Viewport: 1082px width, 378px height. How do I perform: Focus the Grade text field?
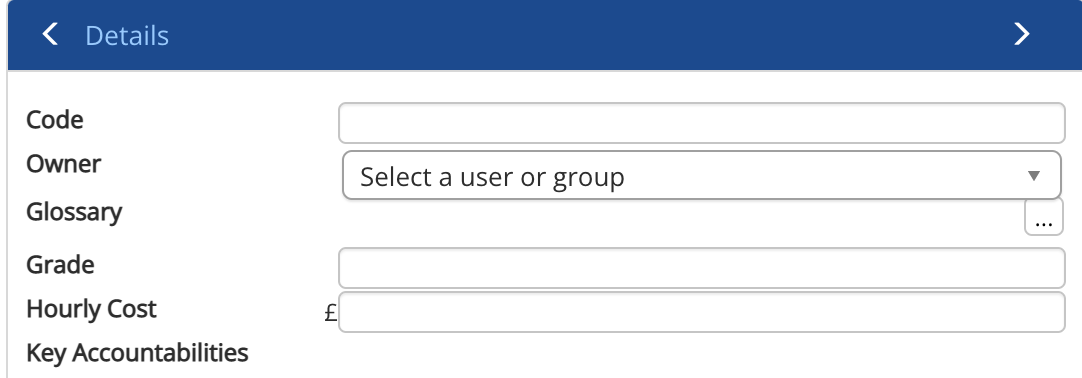(702, 268)
